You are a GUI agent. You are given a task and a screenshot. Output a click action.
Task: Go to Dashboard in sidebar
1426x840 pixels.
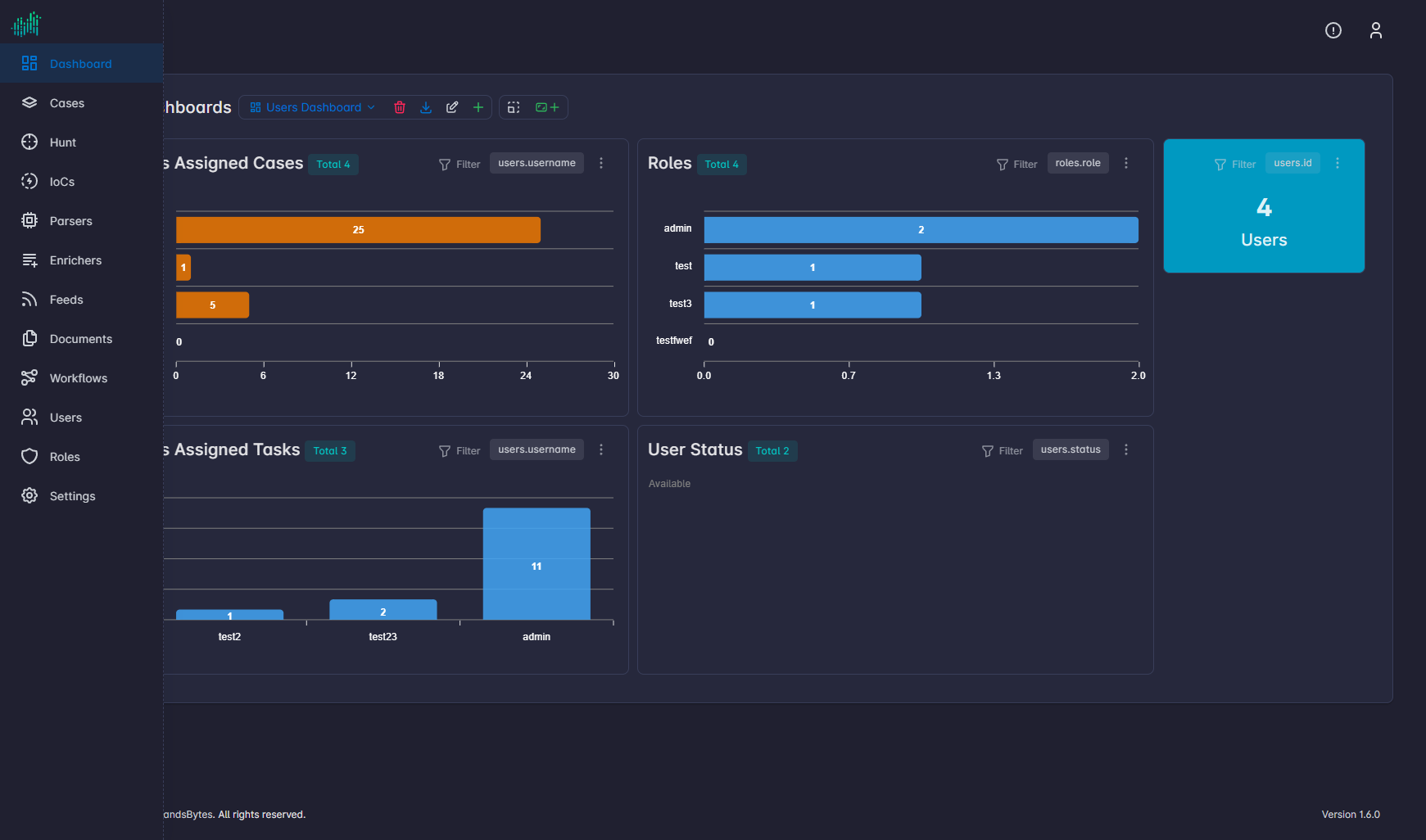(82, 63)
